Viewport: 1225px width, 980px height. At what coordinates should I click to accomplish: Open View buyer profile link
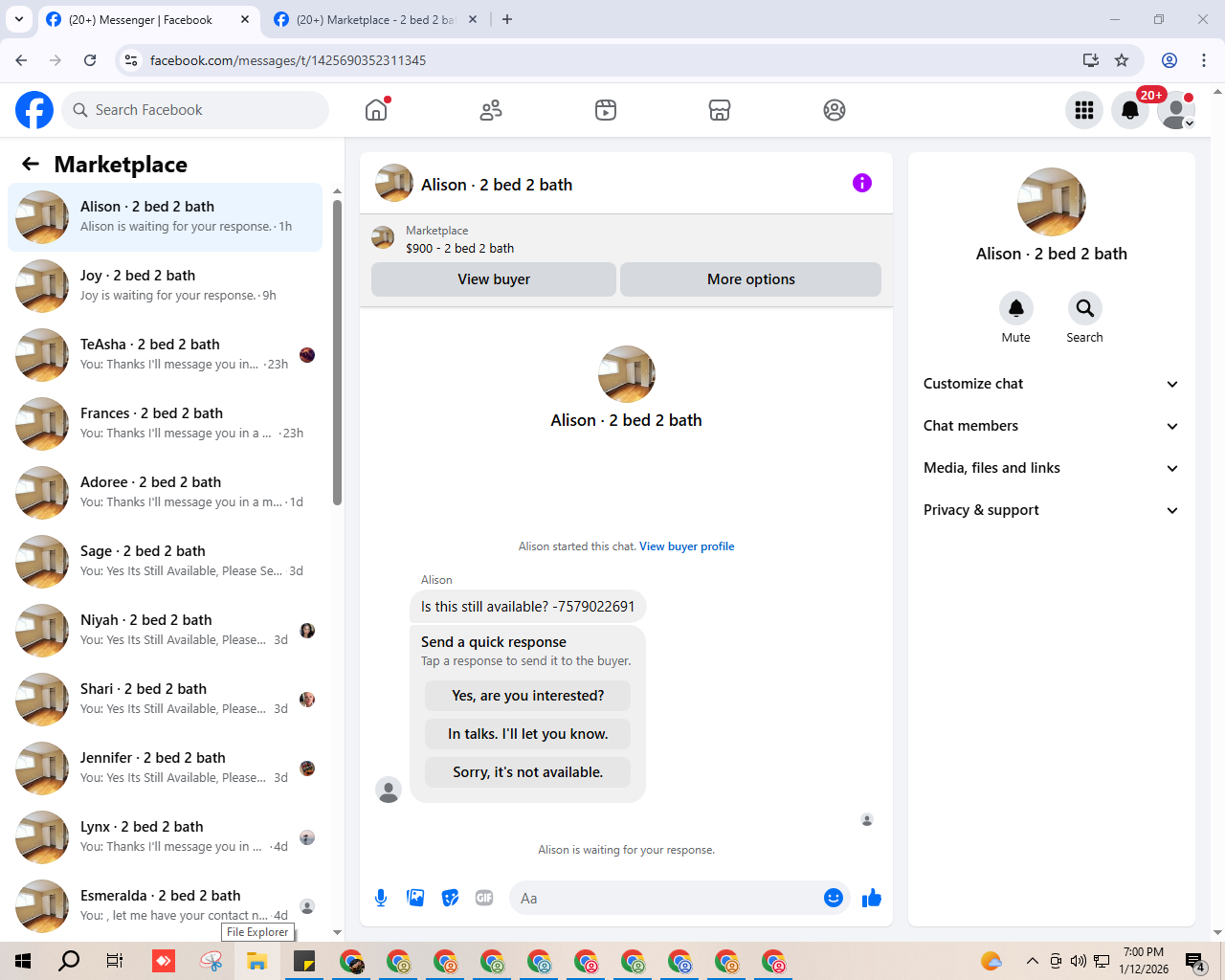click(687, 546)
